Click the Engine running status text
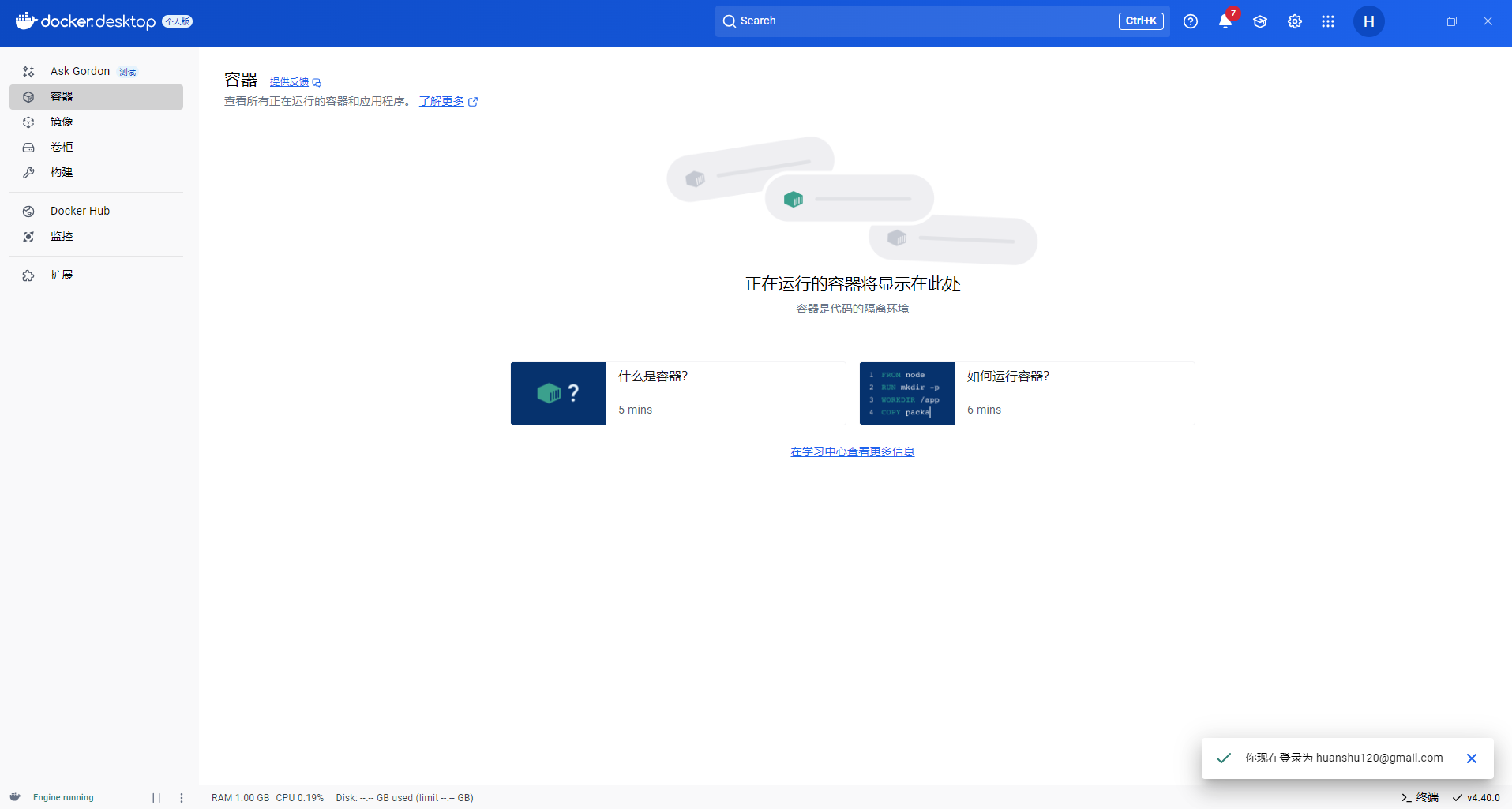This screenshot has width=1512, height=809. 63,797
